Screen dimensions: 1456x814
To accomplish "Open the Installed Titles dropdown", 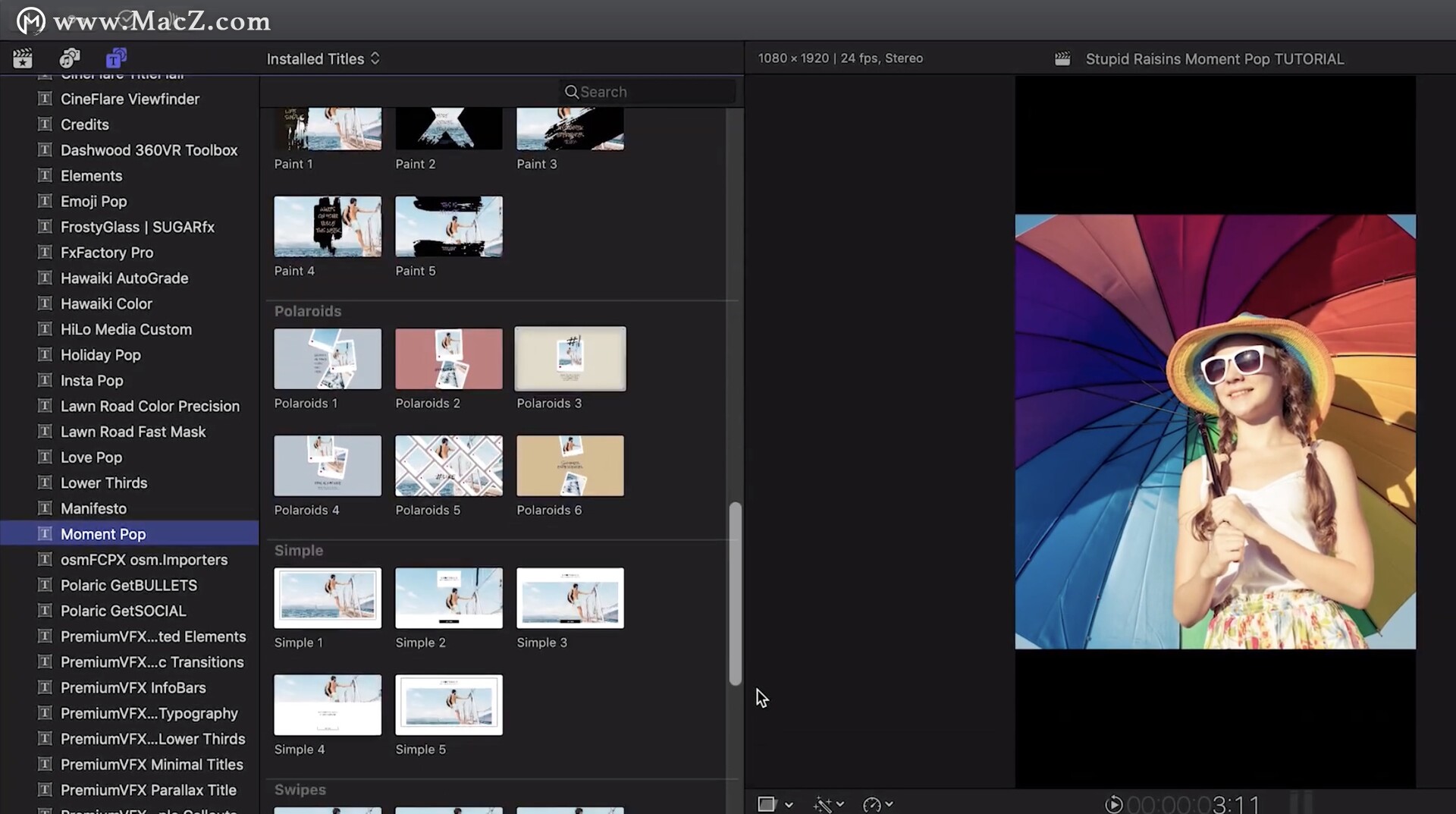I will (x=323, y=59).
